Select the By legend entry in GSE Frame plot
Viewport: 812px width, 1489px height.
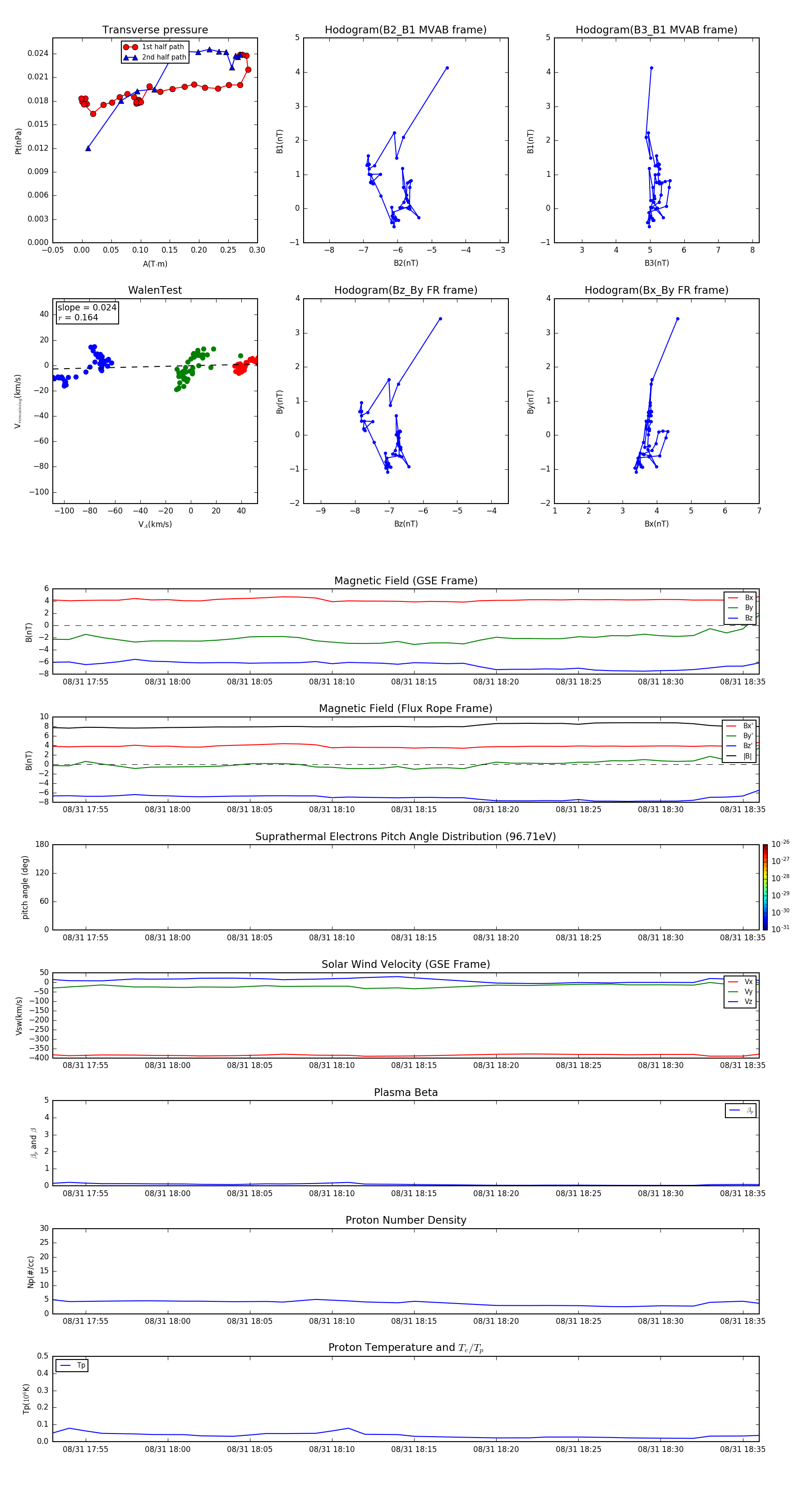[x=740, y=608]
